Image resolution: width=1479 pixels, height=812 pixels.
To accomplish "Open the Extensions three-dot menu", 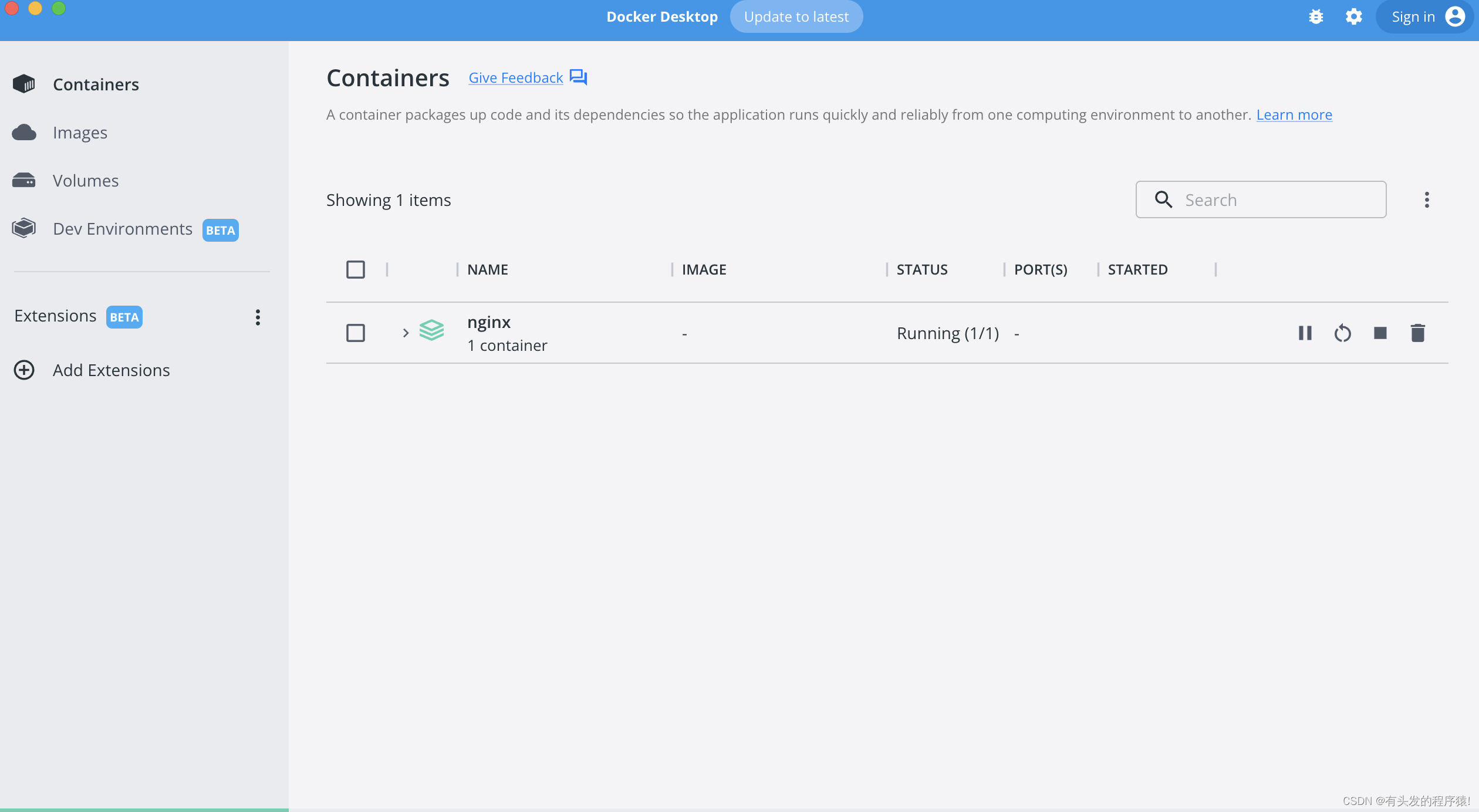I will [258, 317].
